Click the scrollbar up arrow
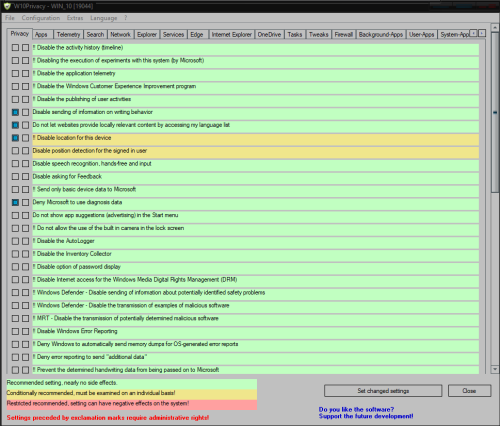This screenshot has width=500, height=426. pos(495,27)
